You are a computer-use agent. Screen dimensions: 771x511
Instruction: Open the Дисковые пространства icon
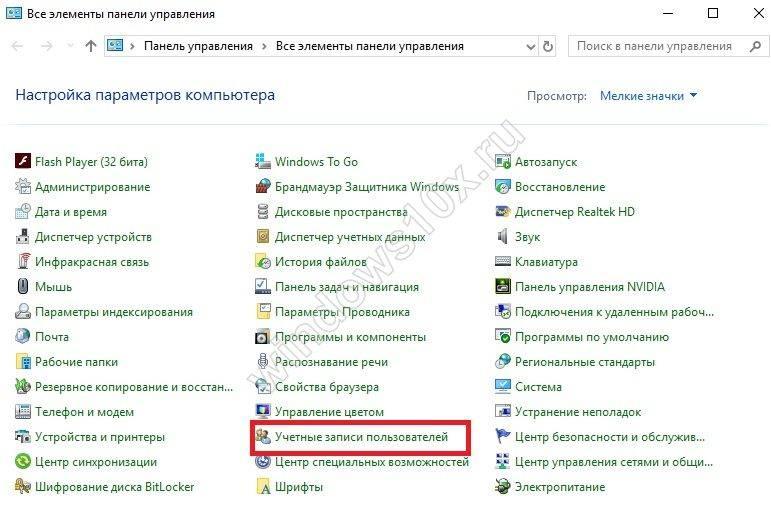coord(263,211)
